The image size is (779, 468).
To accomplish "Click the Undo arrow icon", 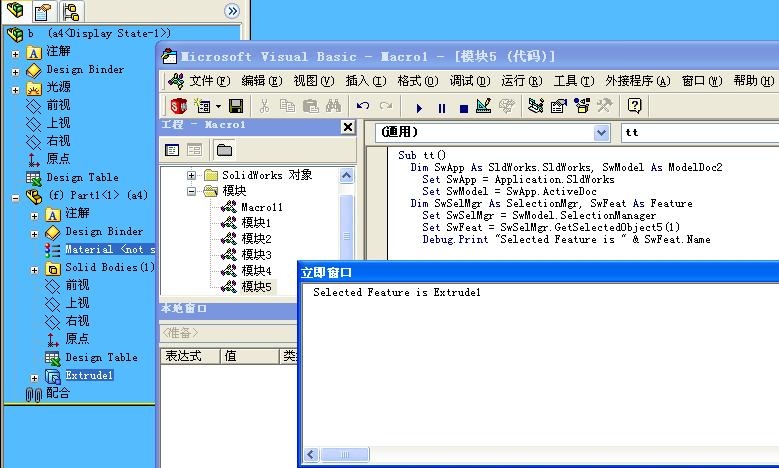I will 363,106.
